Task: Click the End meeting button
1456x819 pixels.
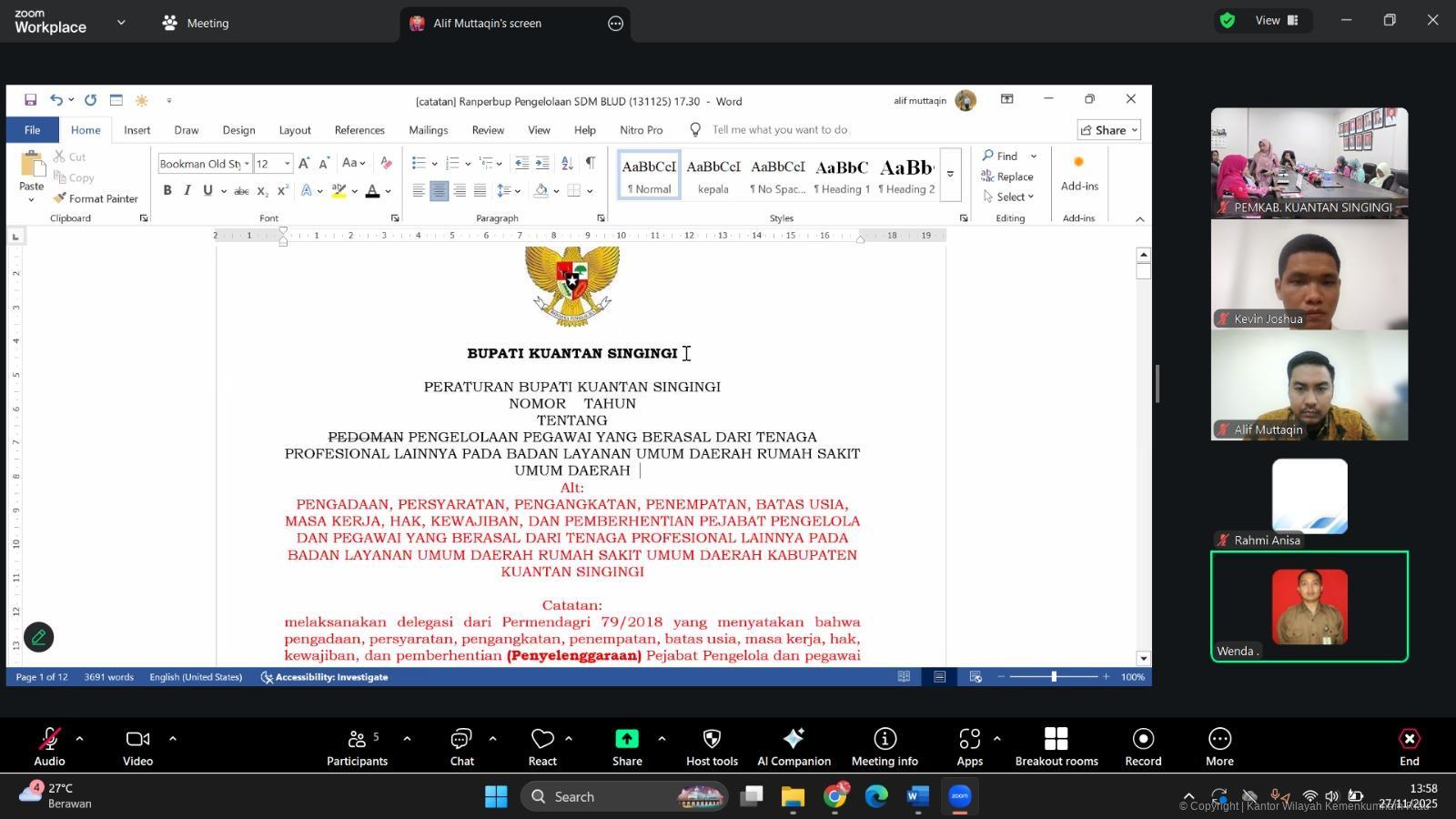Action: (x=1409, y=739)
